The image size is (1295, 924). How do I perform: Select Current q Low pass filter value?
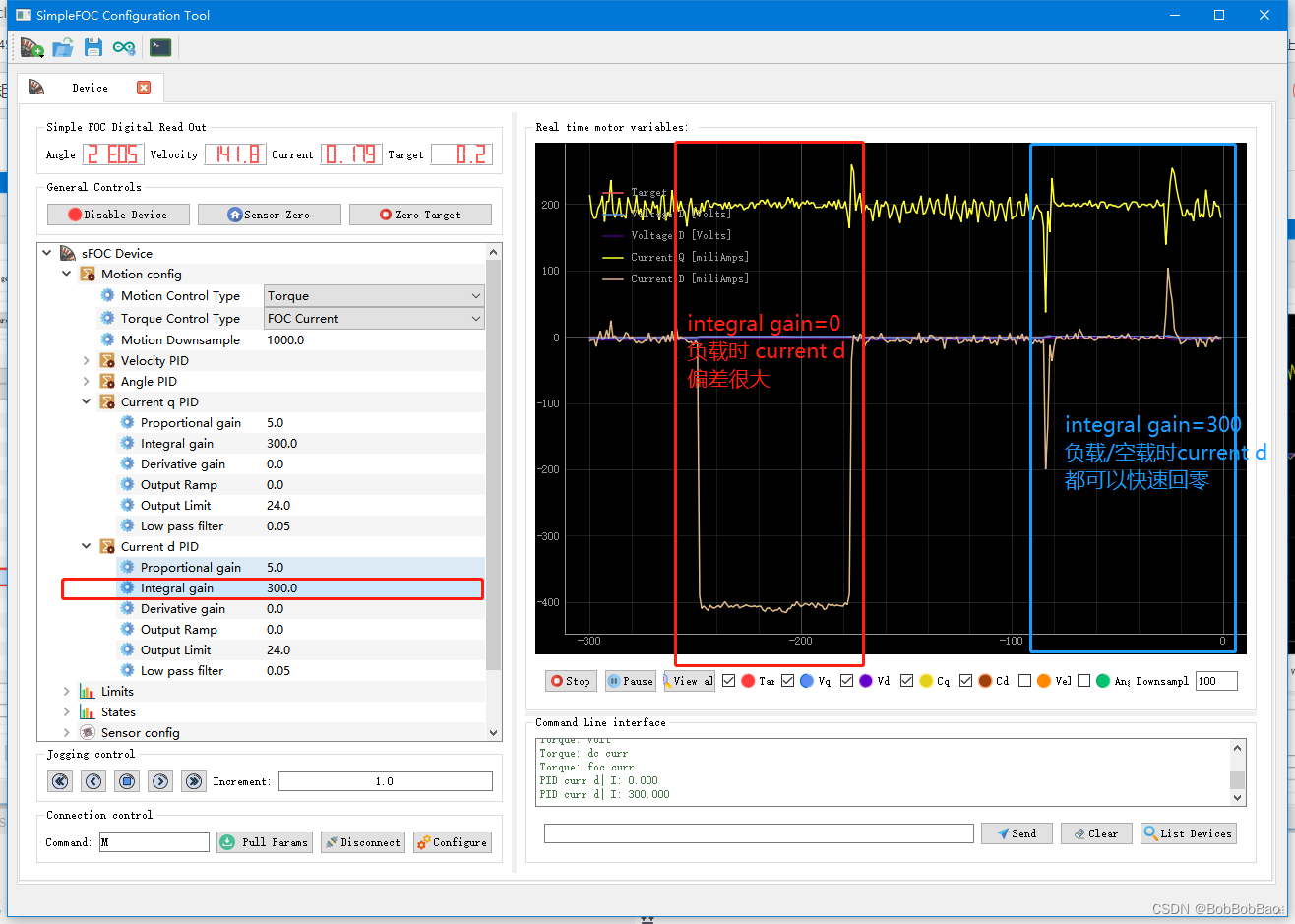[278, 525]
